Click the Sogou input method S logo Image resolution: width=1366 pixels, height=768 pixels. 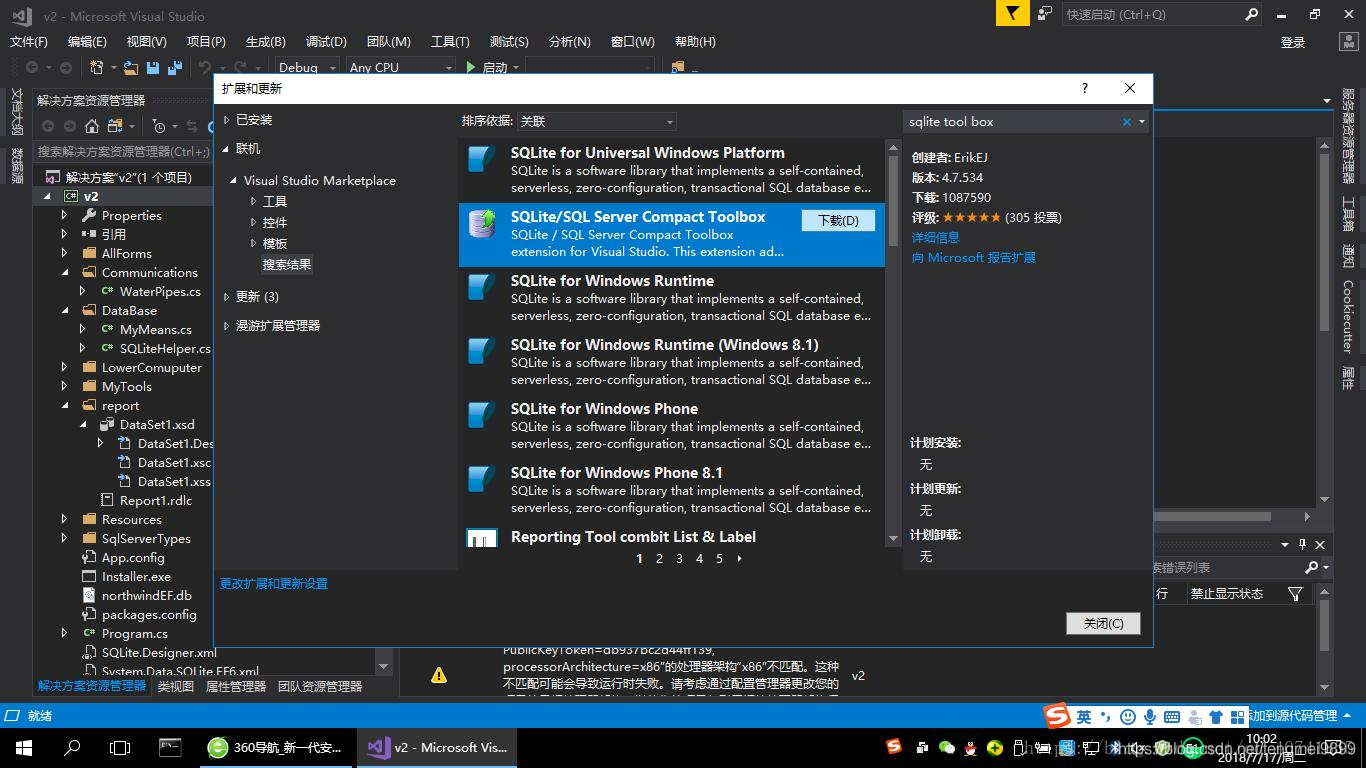coord(1056,716)
